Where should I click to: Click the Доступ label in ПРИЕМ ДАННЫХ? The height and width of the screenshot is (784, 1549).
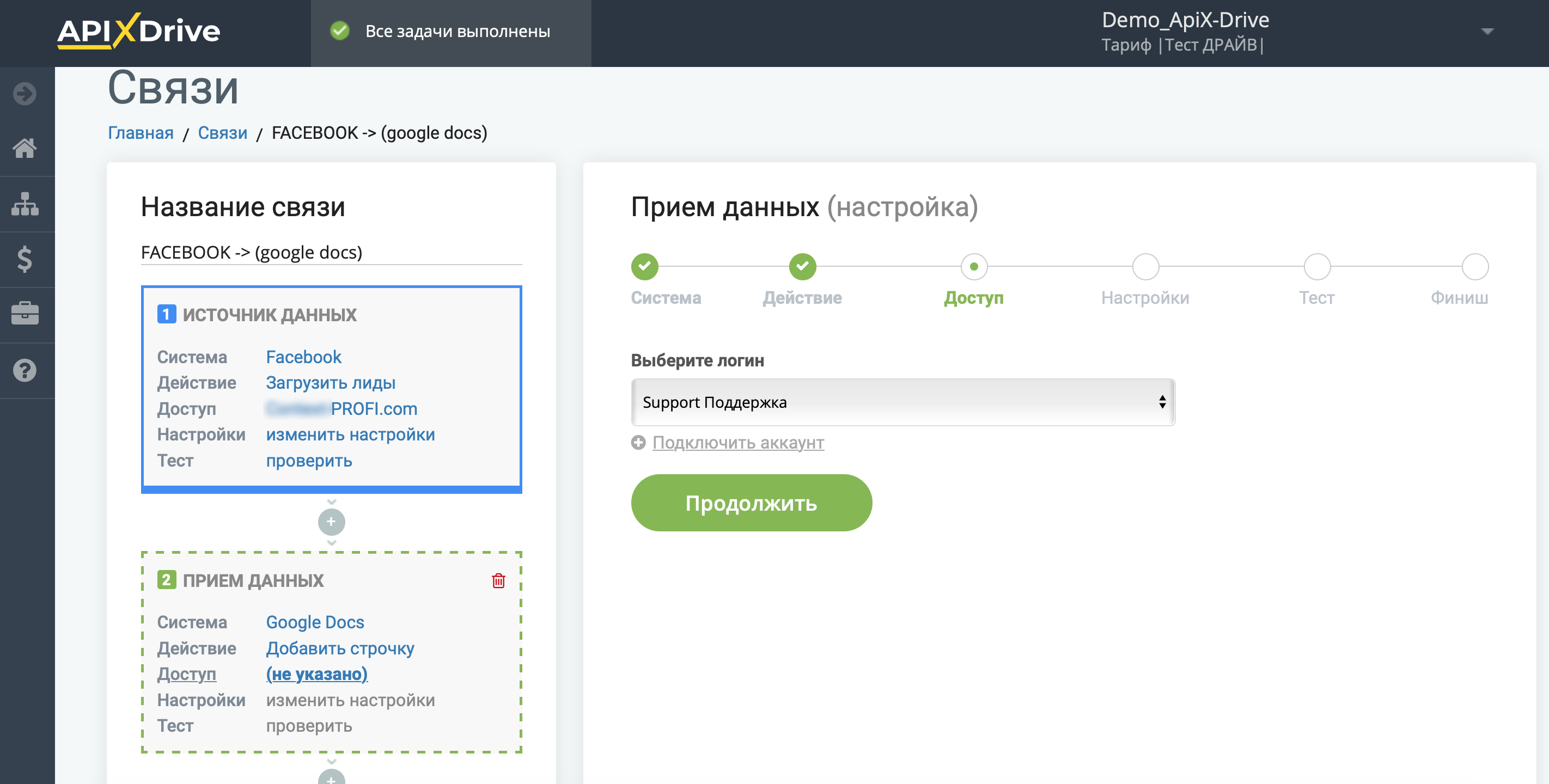pyautogui.click(x=187, y=675)
